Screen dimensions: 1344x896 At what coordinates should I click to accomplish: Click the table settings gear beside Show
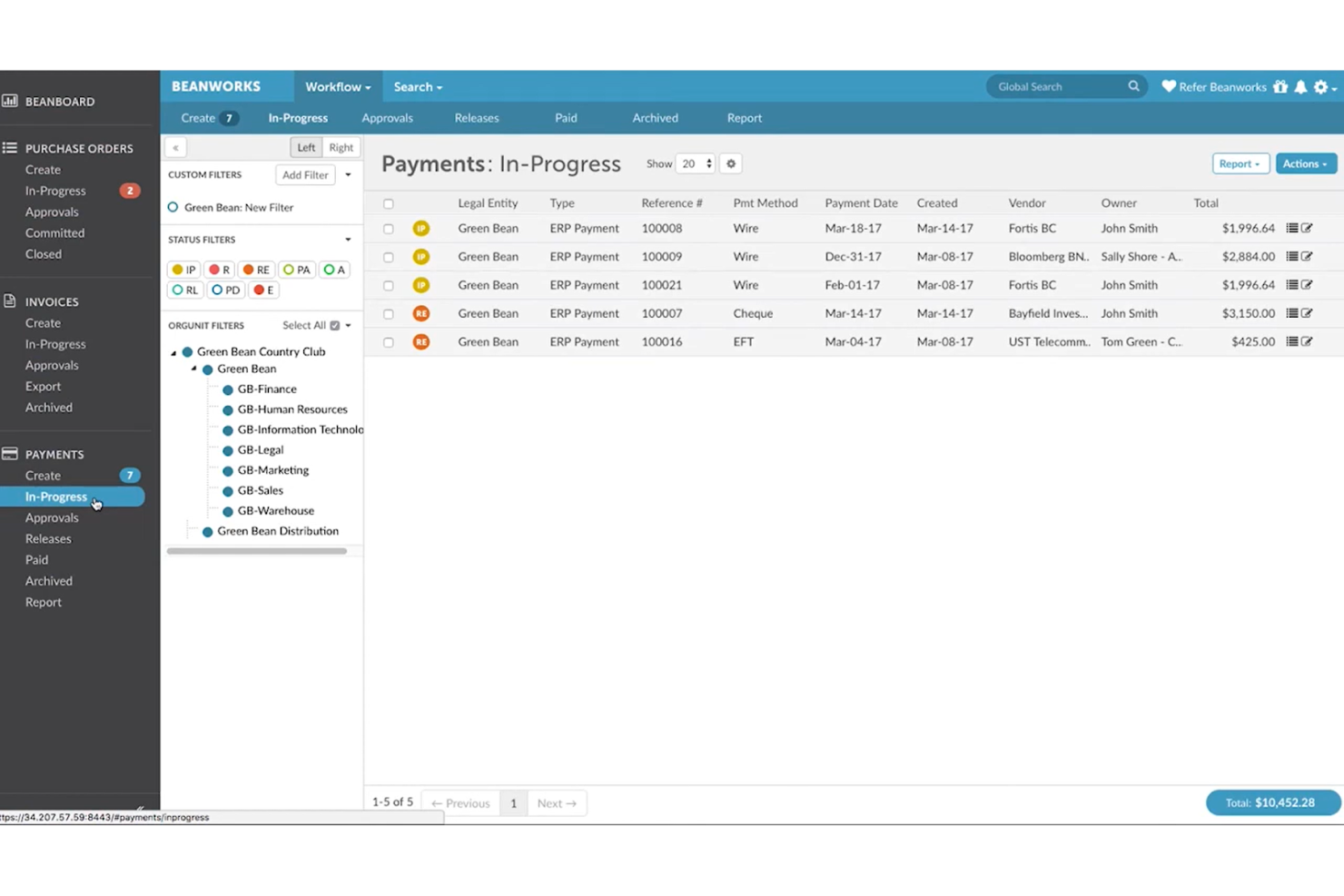click(x=731, y=163)
